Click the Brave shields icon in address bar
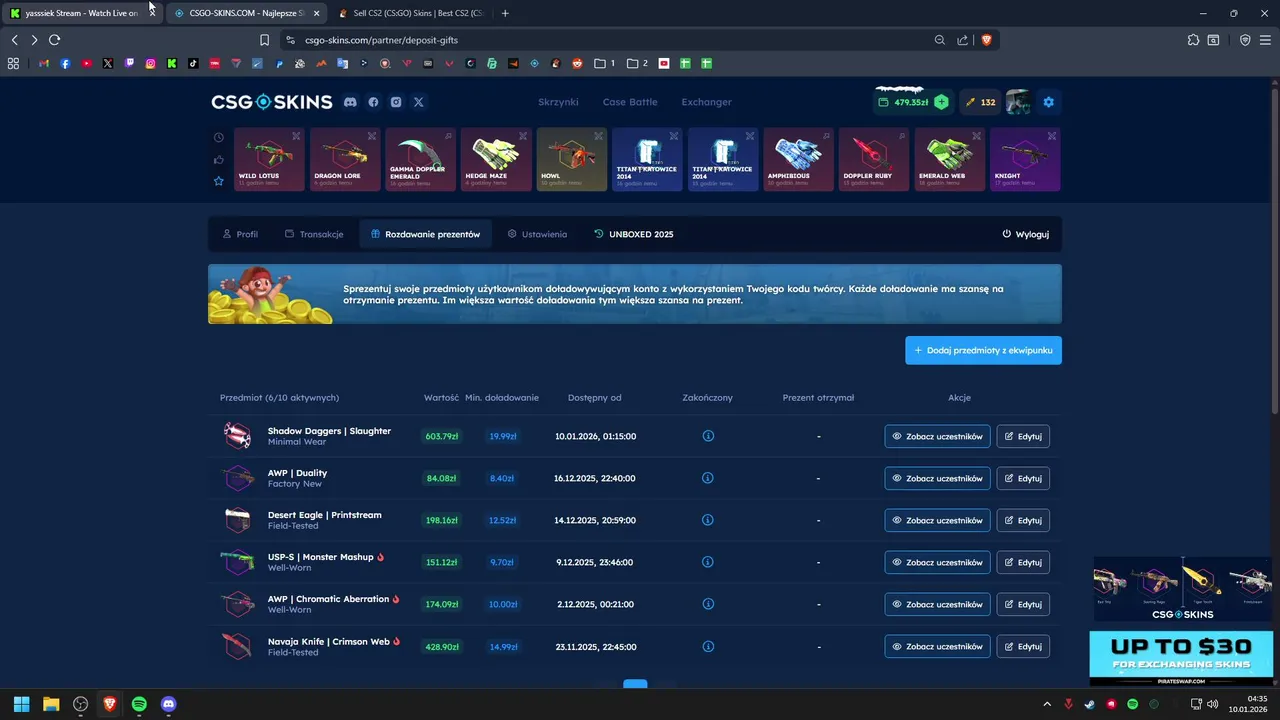The width and height of the screenshot is (1280, 720). [x=986, y=40]
